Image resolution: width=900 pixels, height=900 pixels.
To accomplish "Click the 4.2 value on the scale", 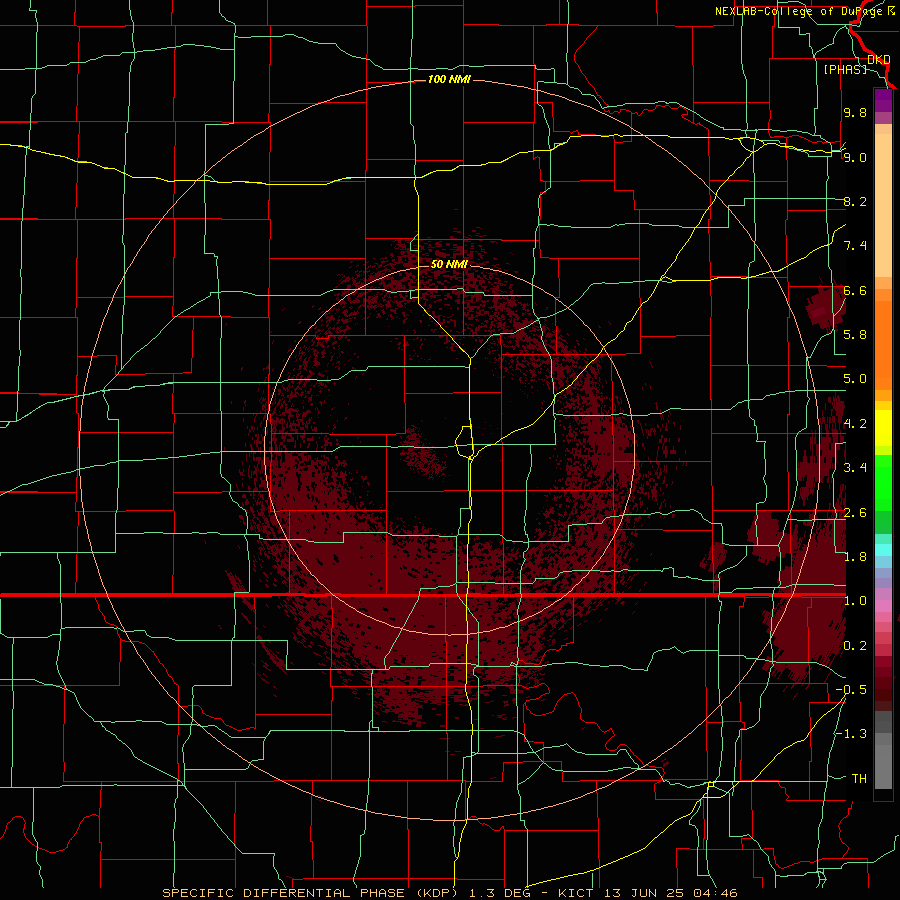I will [855, 424].
